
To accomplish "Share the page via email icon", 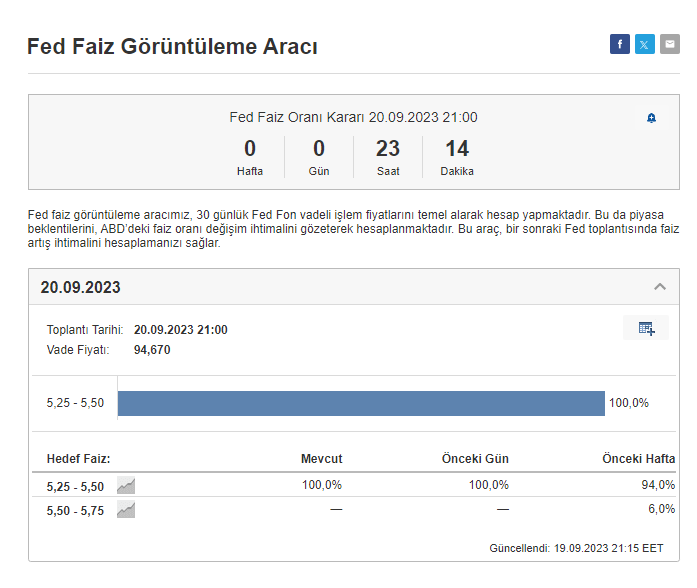I will click(x=669, y=44).
